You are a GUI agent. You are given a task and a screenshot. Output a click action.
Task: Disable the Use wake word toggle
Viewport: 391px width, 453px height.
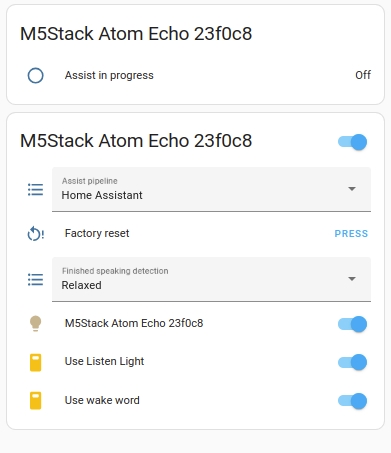(352, 401)
